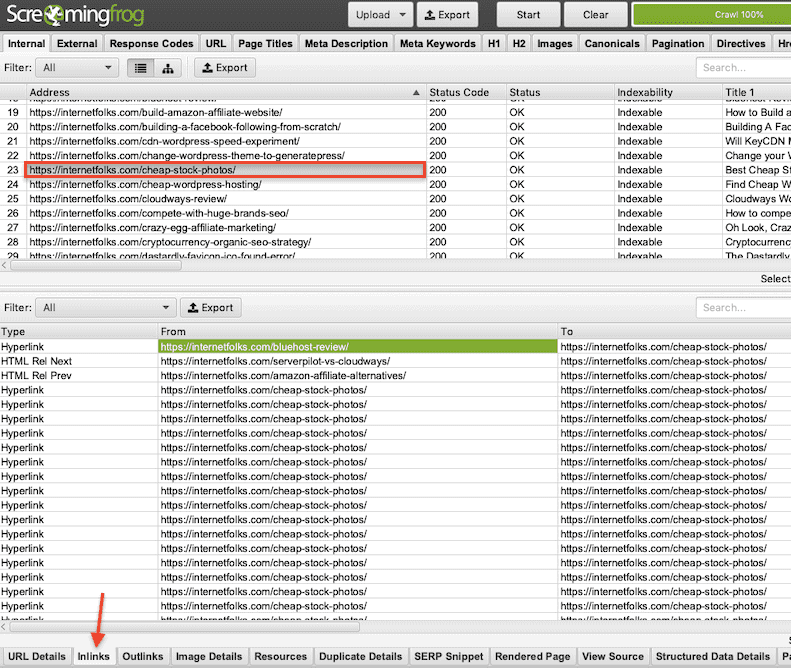791x668 pixels.
Task: Open the H2 tab
Action: point(519,43)
